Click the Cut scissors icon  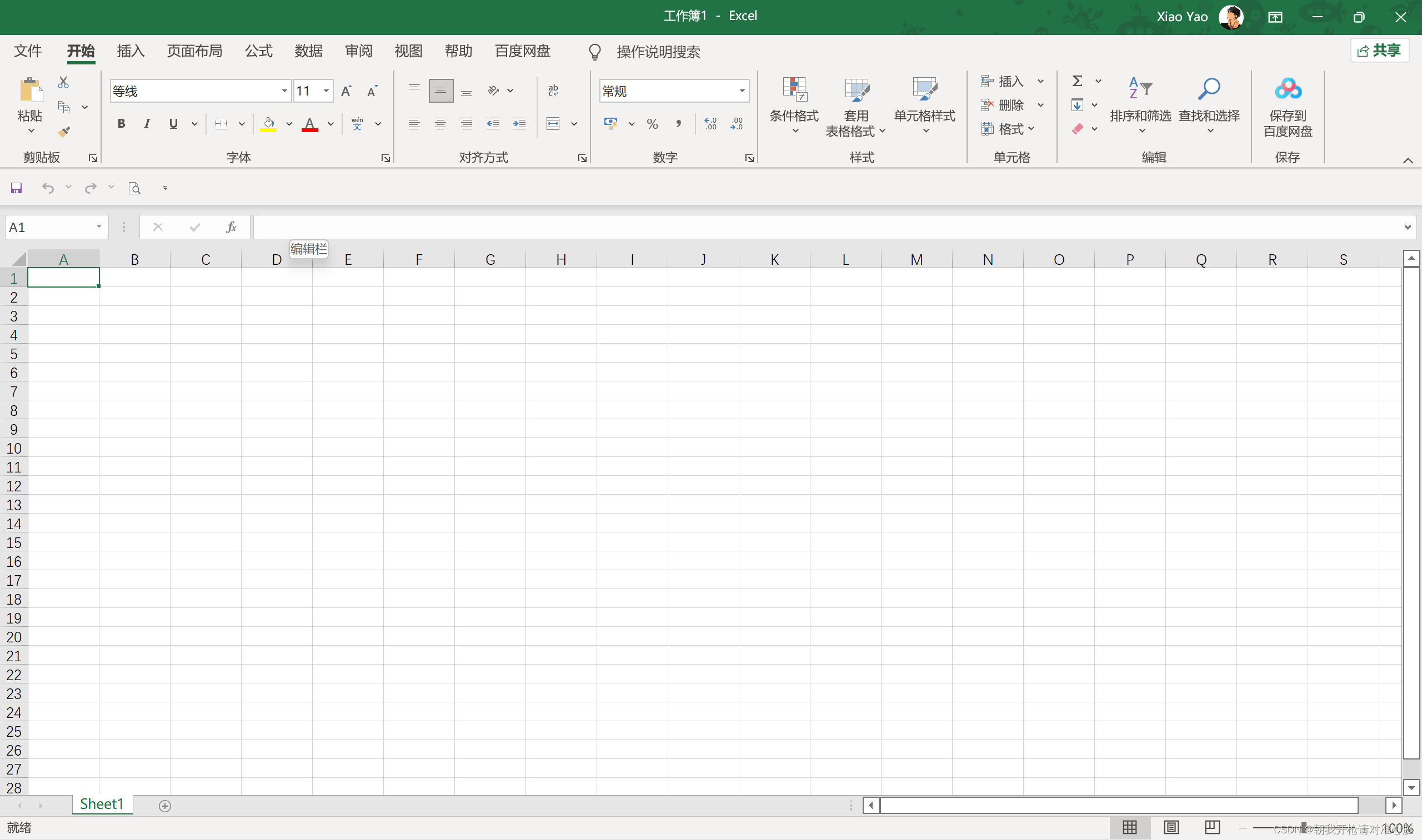click(63, 83)
